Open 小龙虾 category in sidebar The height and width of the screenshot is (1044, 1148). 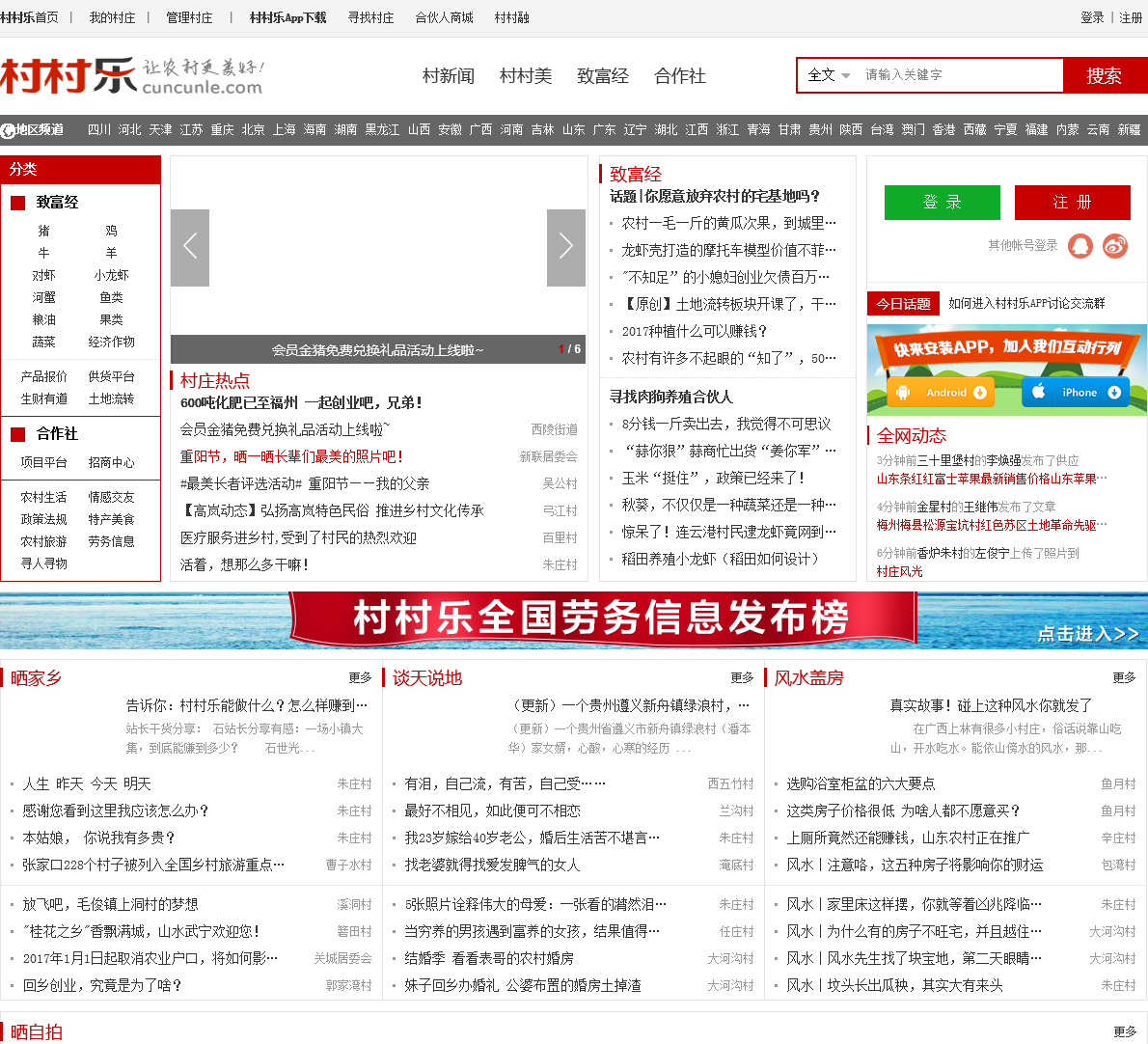coord(111,275)
